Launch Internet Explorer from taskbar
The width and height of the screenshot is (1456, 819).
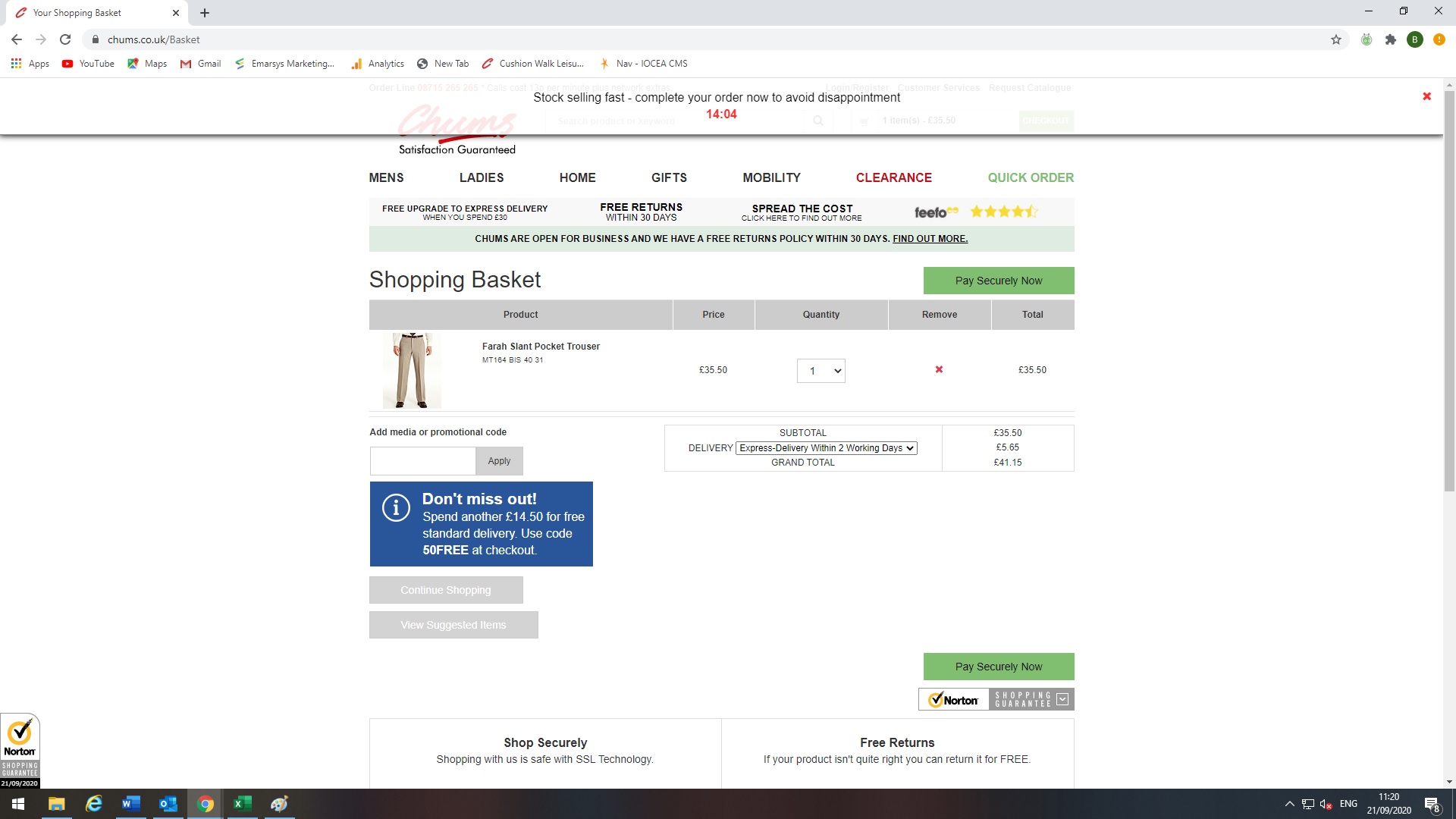point(93,804)
